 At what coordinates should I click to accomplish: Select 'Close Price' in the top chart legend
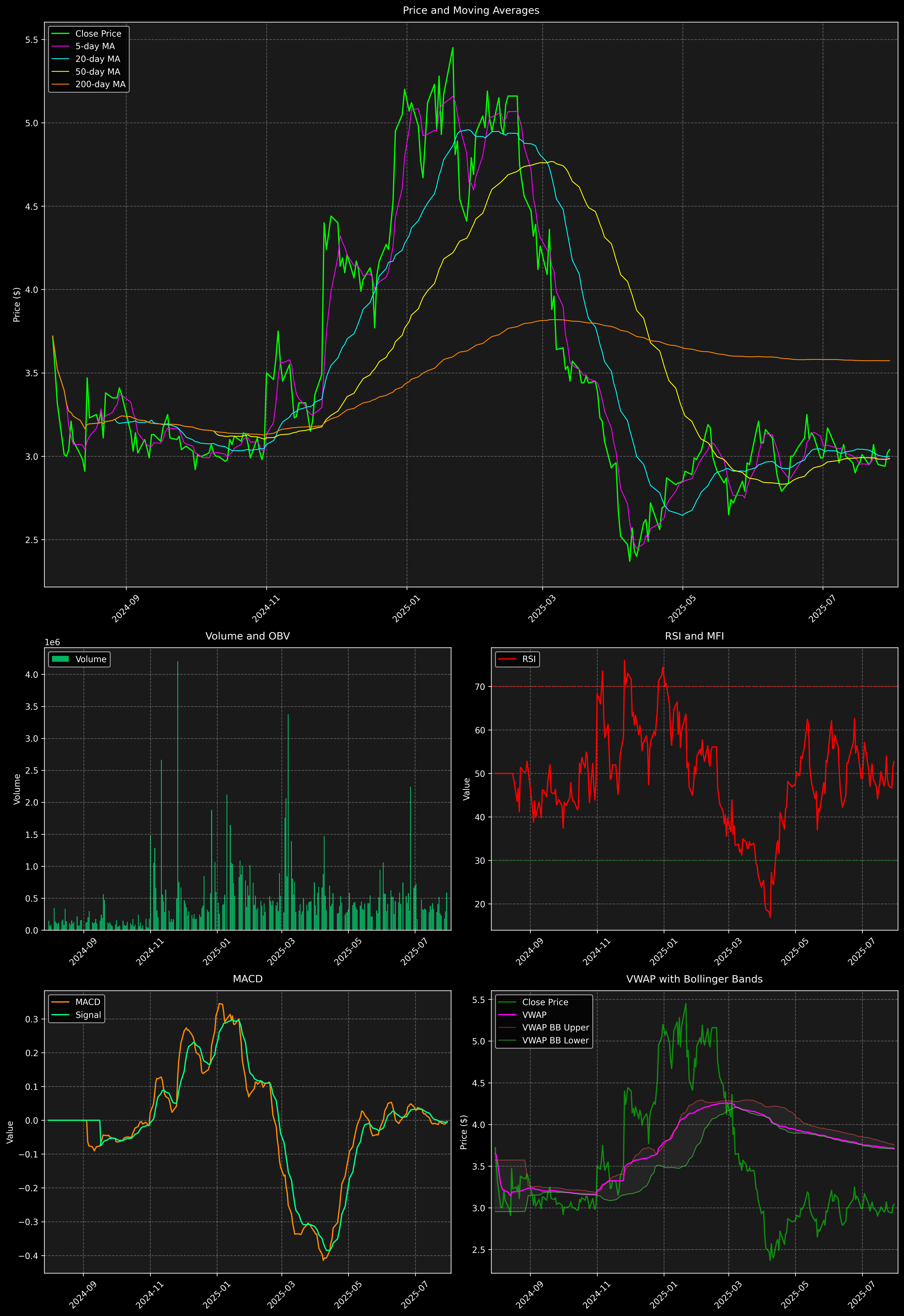pyautogui.click(x=98, y=34)
